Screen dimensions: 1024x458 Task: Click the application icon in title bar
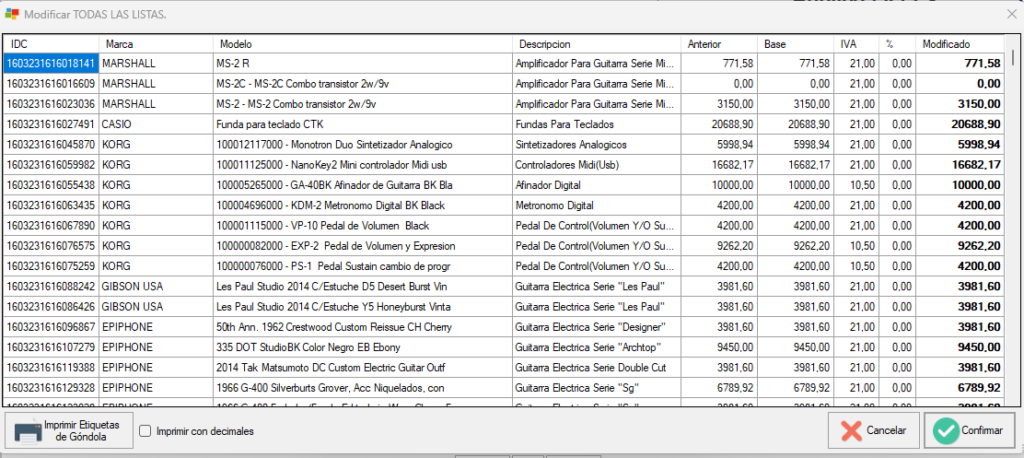click(12, 13)
